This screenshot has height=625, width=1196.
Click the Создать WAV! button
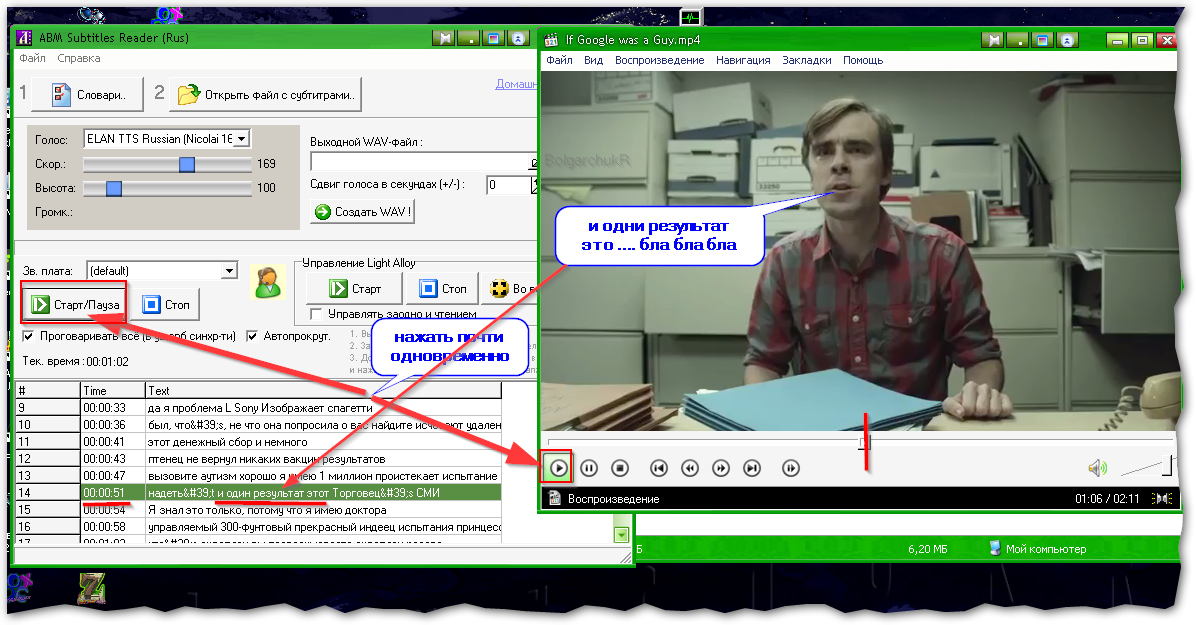pos(362,211)
